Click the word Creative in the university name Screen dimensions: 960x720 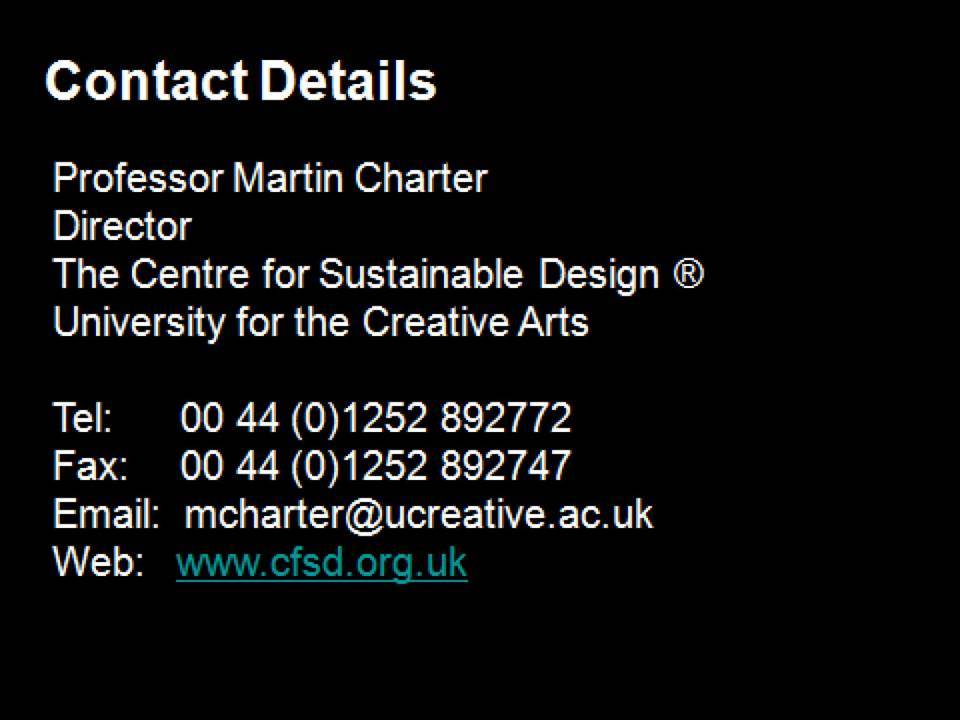(x=435, y=321)
